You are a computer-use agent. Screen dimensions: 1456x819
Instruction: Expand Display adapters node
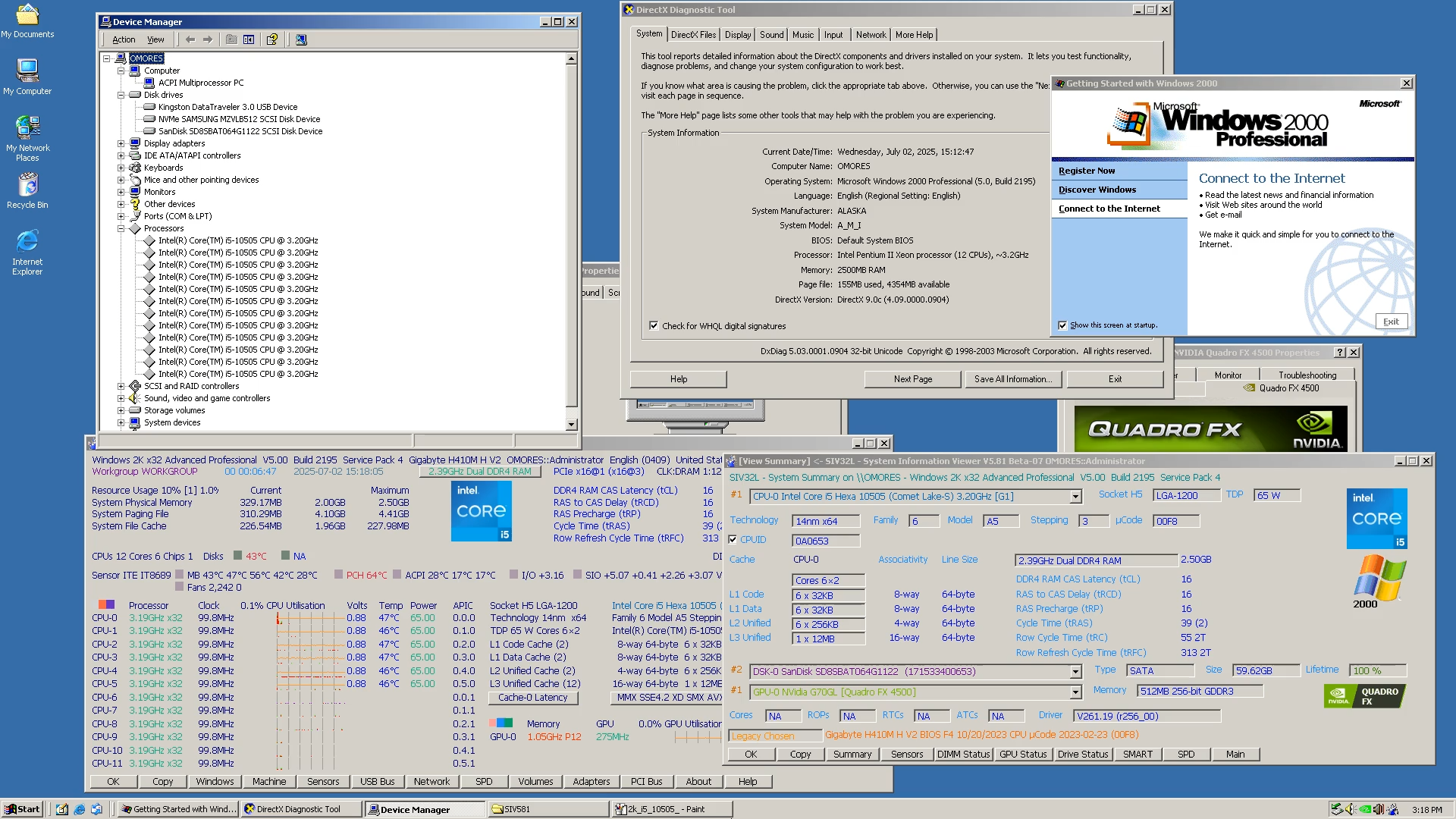coord(121,143)
